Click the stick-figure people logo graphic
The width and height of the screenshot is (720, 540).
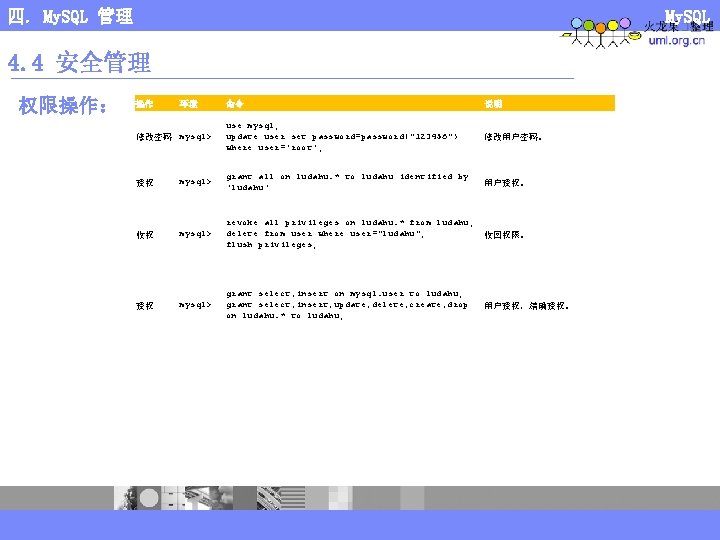(x=600, y=33)
